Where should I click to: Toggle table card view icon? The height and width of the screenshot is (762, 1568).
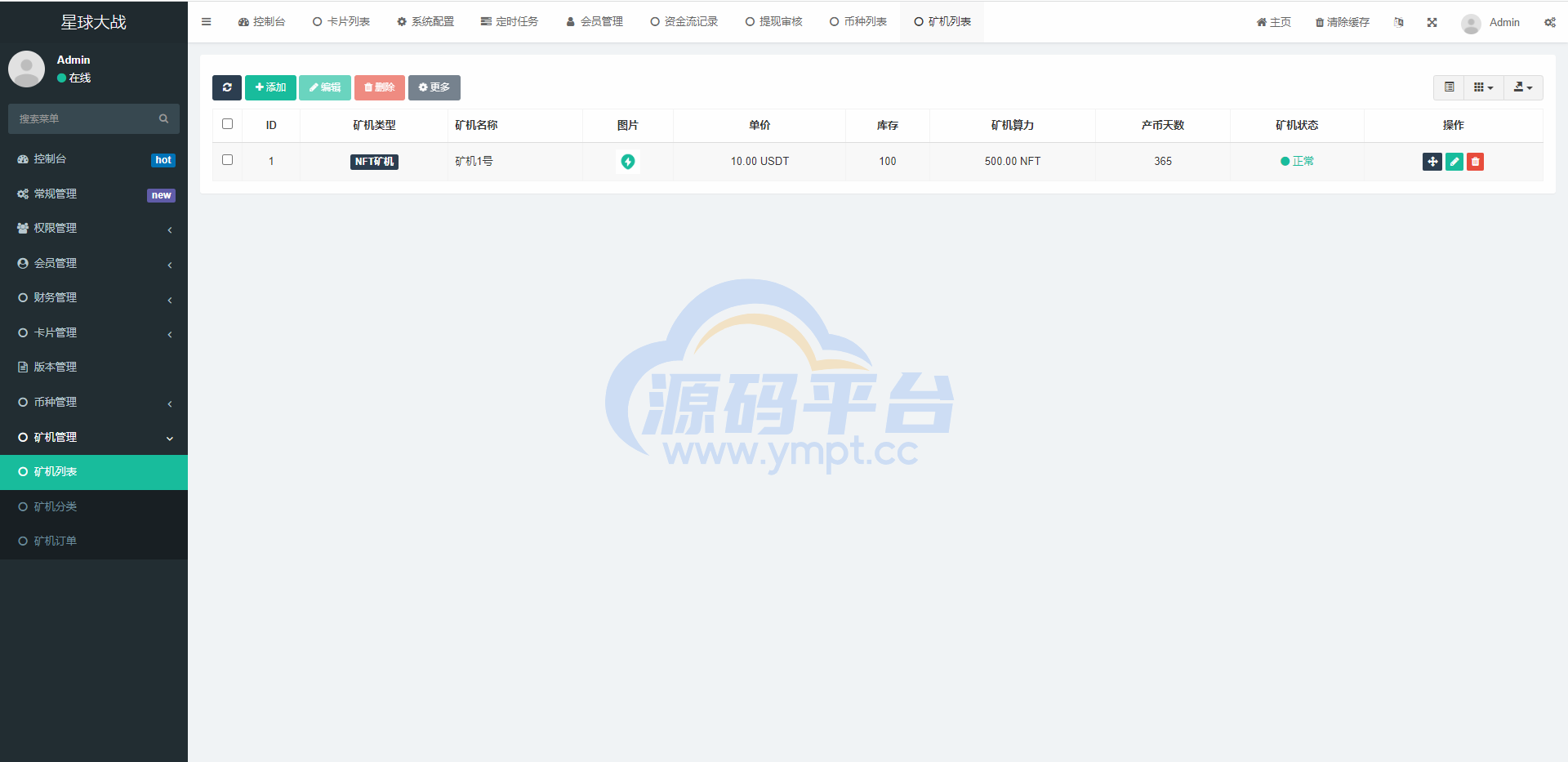[1450, 87]
